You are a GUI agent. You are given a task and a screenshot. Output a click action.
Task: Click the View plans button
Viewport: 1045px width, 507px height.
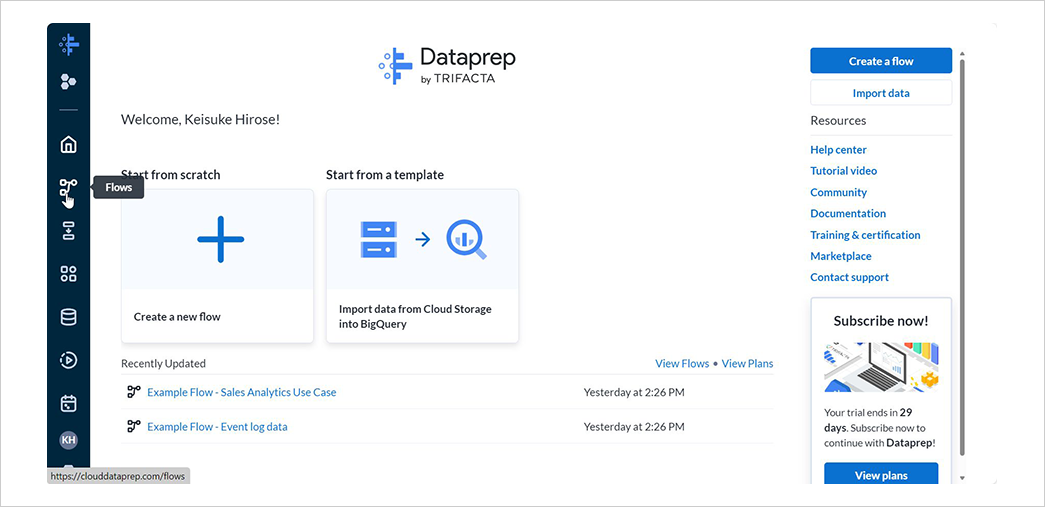click(881, 475)
